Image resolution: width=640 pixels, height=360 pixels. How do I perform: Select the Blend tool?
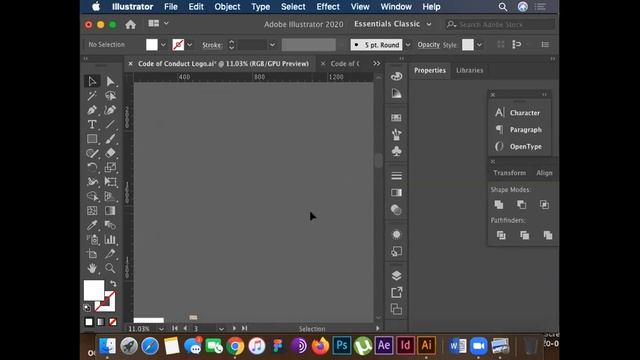coord(110,225)
